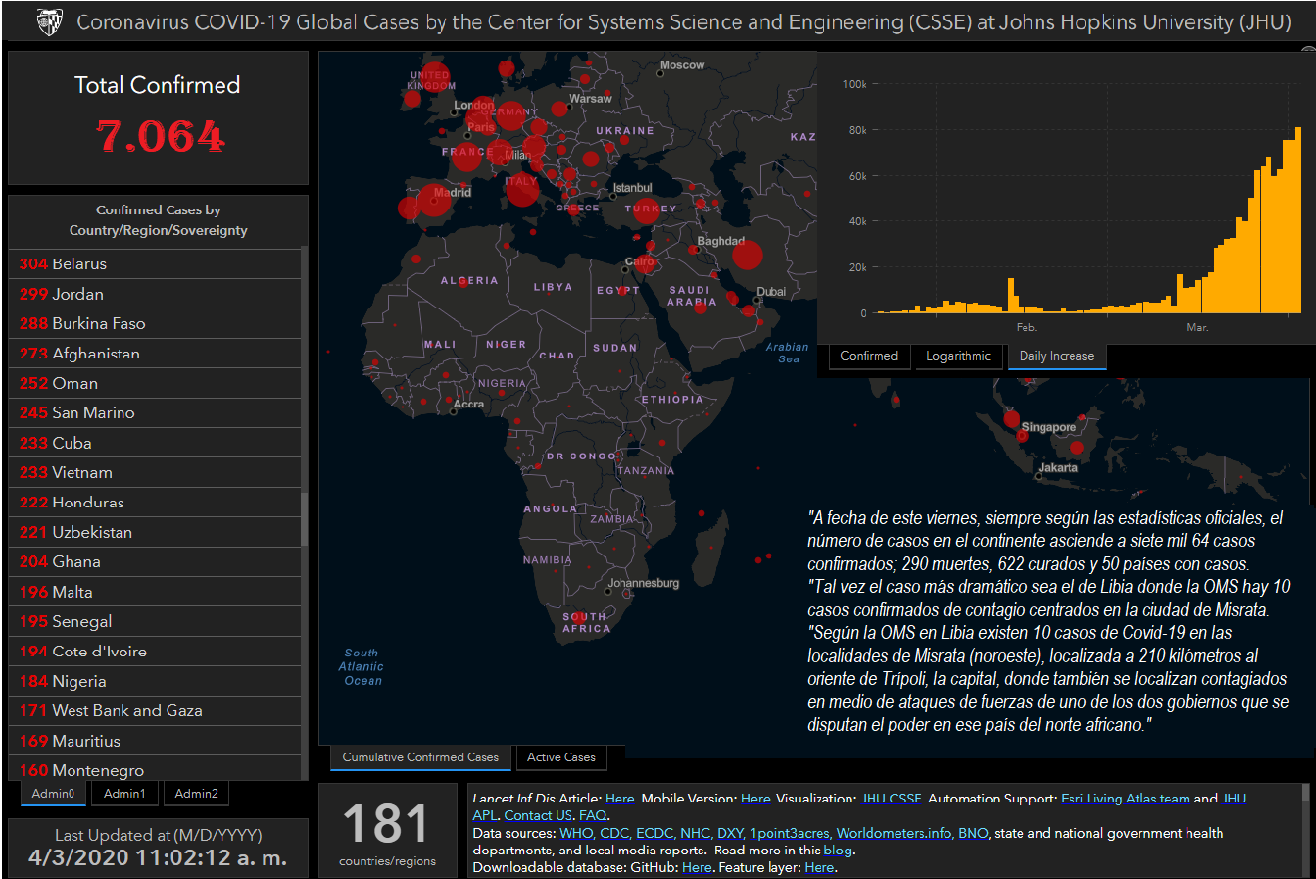Viewport: 1316px width, 879px height.
Task: Select the Admin2 list tab
Action: [x=195, y=794]
